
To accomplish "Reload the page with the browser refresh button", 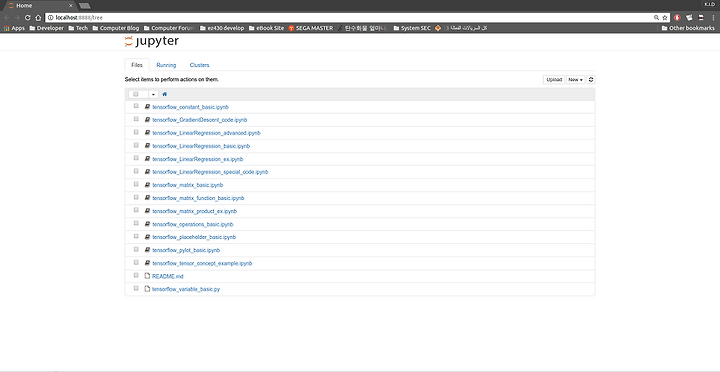I will [28, 17].
